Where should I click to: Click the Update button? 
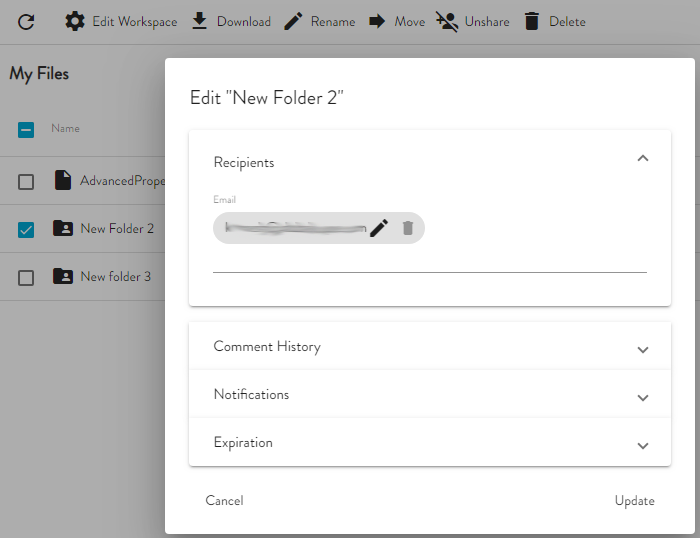634,501
